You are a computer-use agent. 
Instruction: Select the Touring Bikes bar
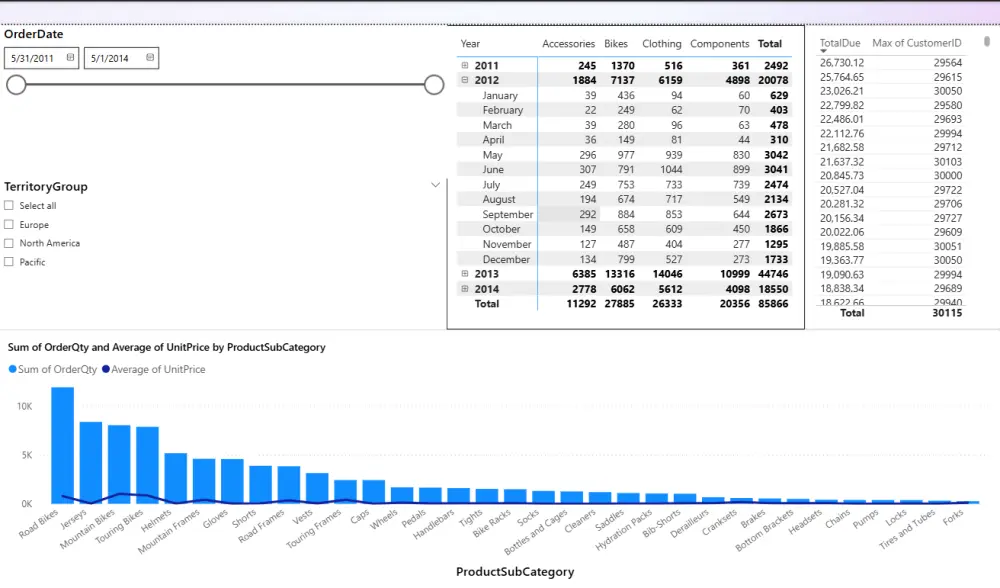(147, 465)
